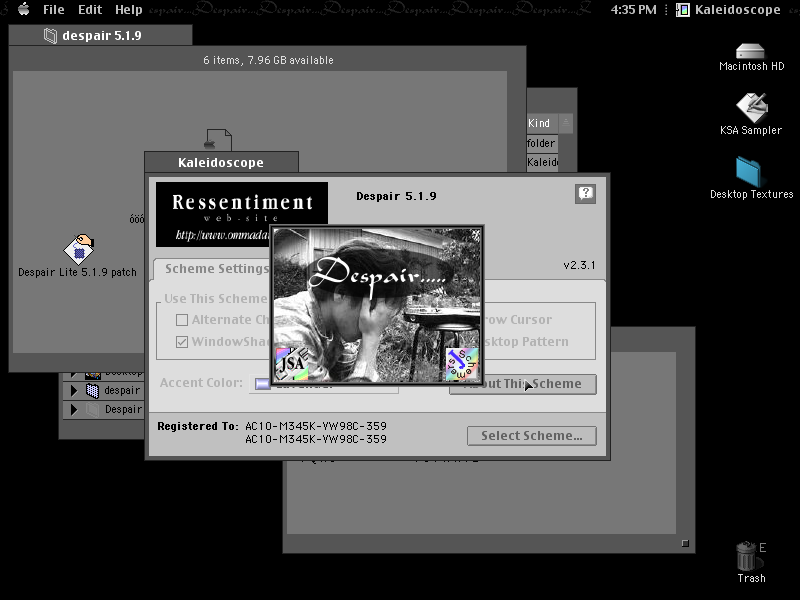Toggle the Alternate checkbox
This screenshot has height=600, width=800.
pyautogui.click(x=182, y=320)
